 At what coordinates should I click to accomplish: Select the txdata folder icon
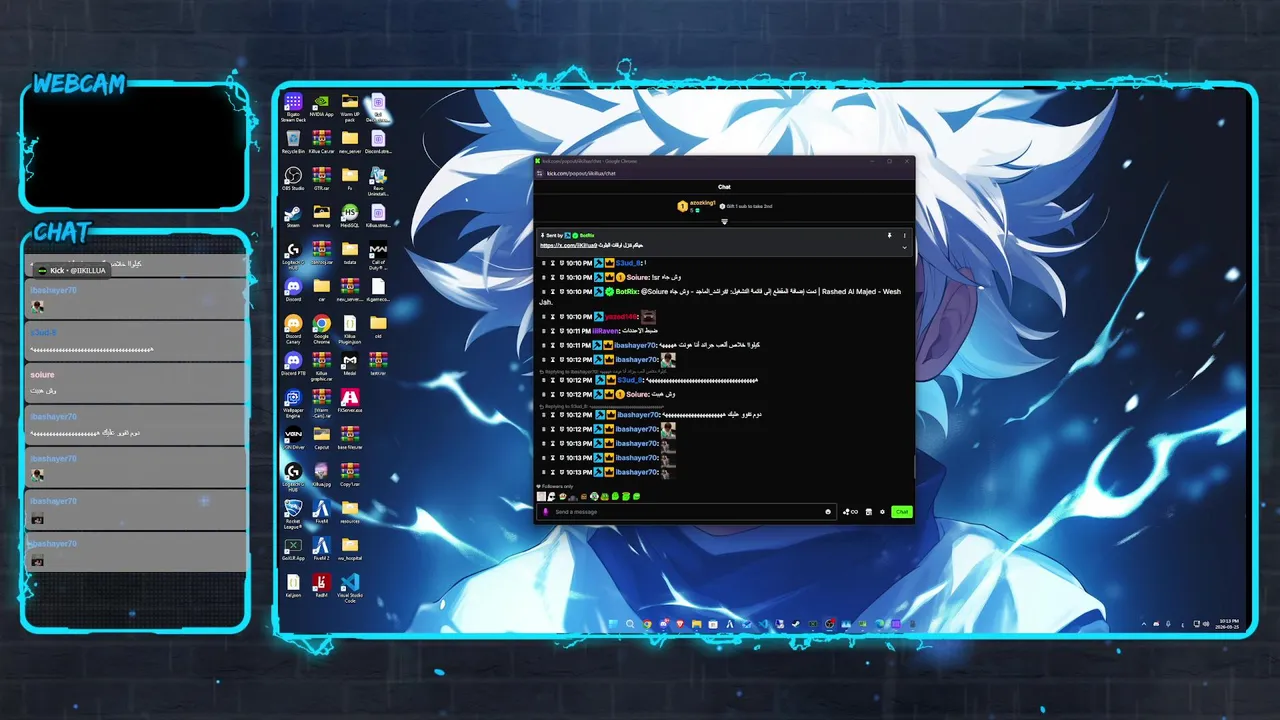coord(350,253)
